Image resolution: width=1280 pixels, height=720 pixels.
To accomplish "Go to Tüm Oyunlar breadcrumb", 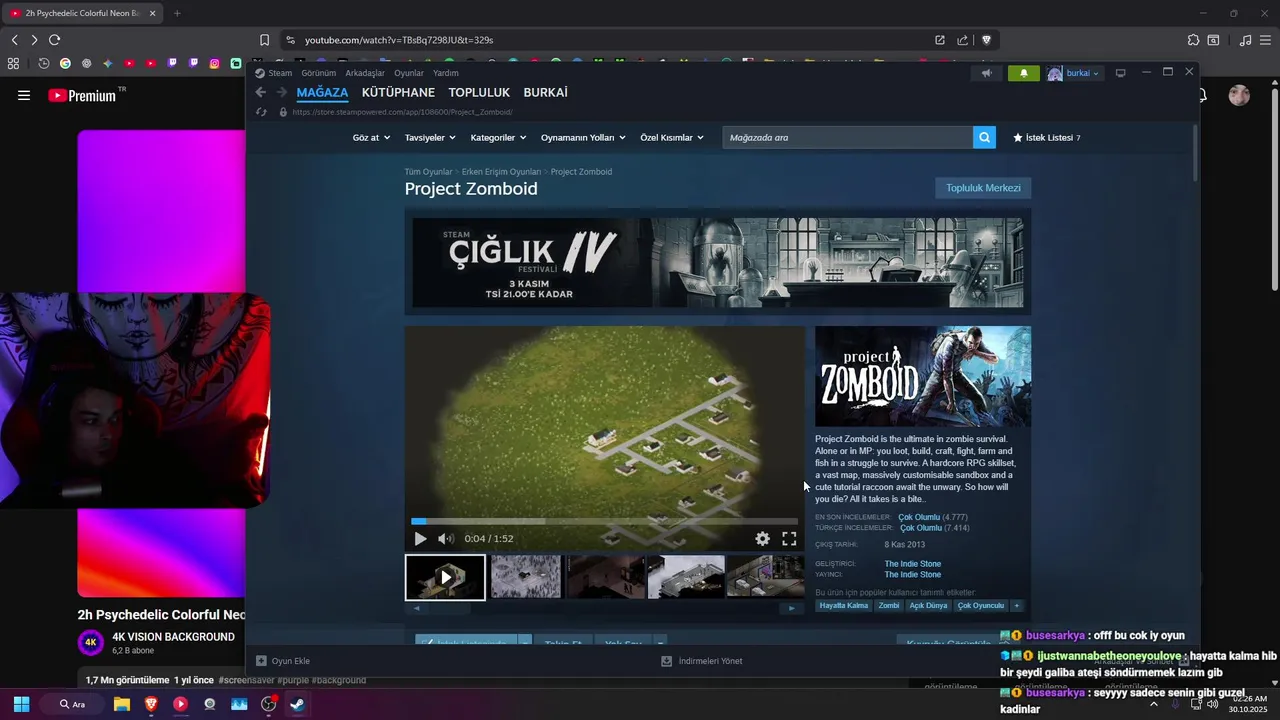I will click(428, 172).
